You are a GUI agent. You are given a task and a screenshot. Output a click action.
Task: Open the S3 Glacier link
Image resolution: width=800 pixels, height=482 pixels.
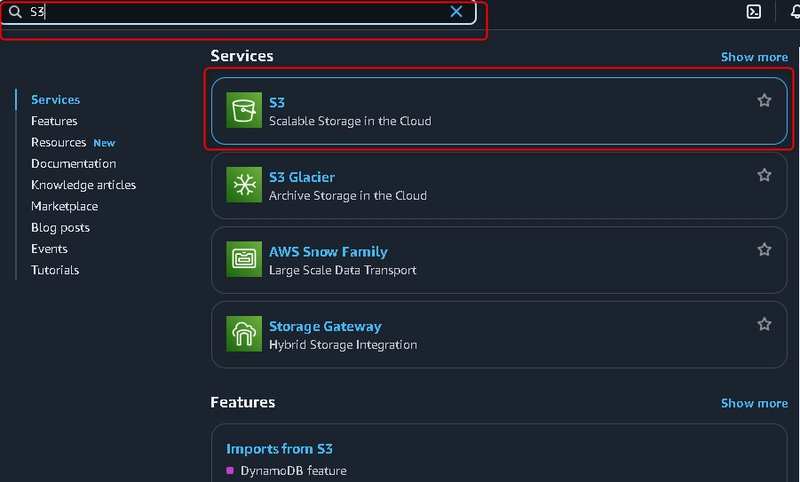coord(302,177)
